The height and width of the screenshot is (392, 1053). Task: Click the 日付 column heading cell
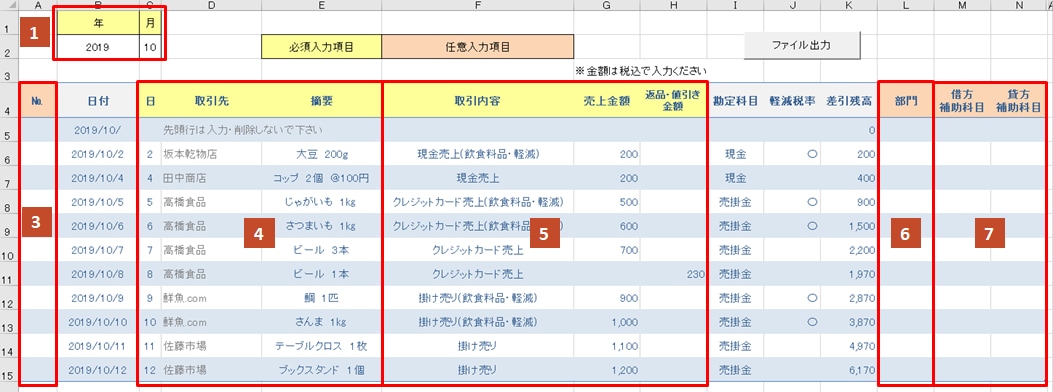coord(98,101)
